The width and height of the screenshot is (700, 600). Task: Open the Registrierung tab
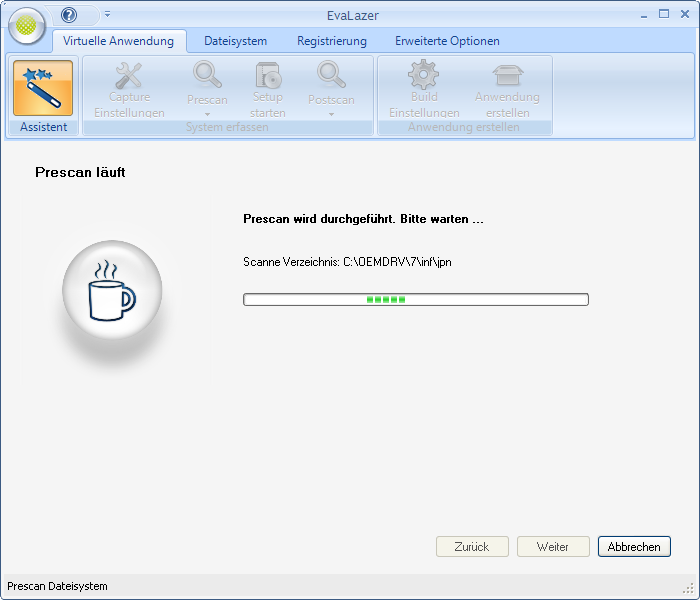[x=331, y=41]
